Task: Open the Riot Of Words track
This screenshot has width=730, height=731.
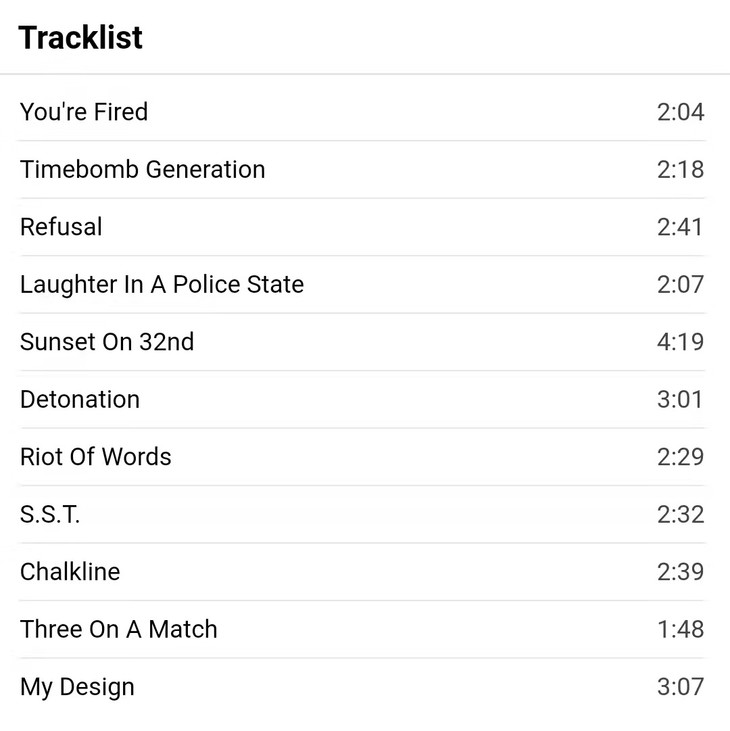Action: (x=96, y=457)
